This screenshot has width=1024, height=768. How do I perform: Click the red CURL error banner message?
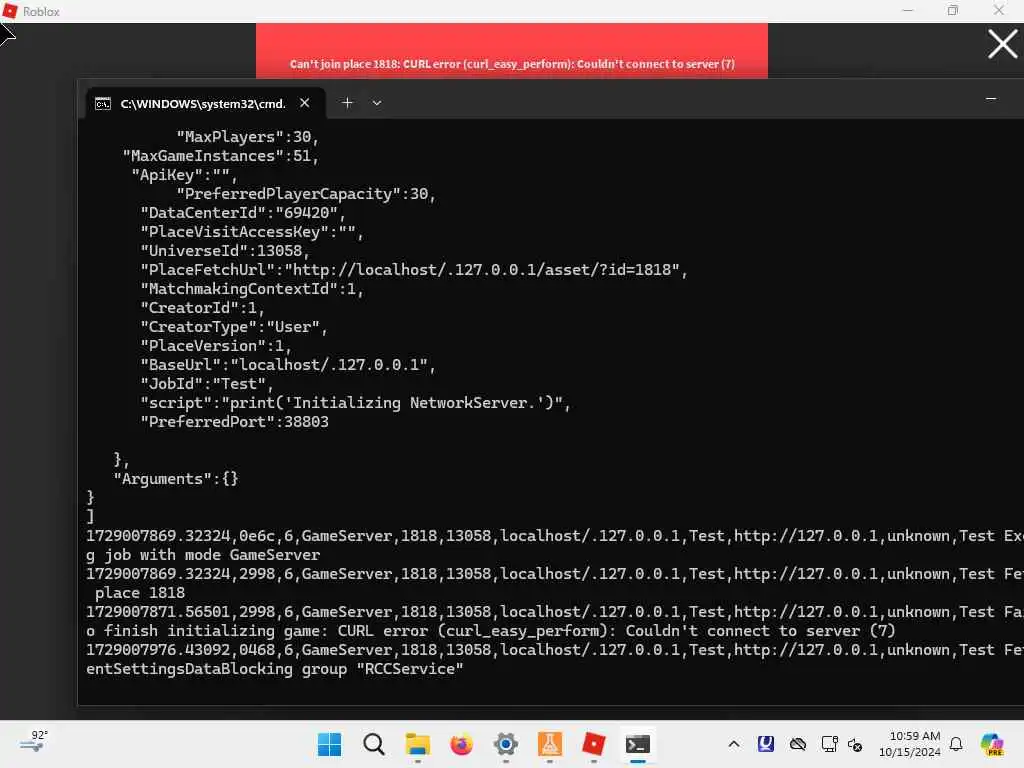click(512, 64)
